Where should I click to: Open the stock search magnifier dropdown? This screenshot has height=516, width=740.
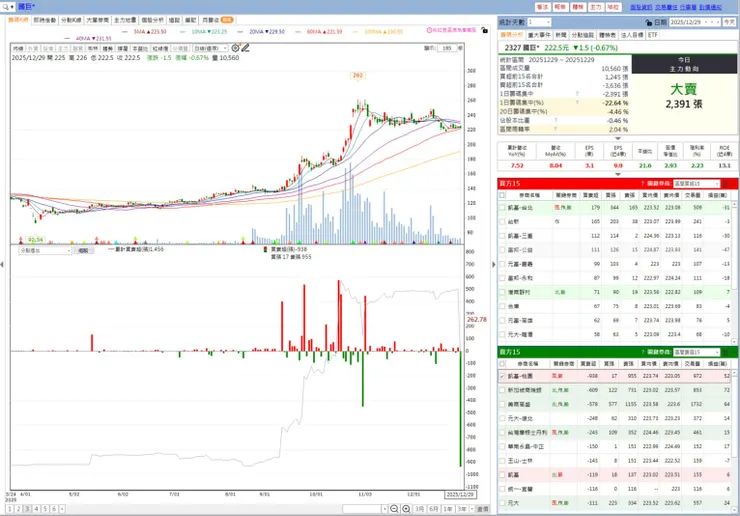click(x=8, y=7)
